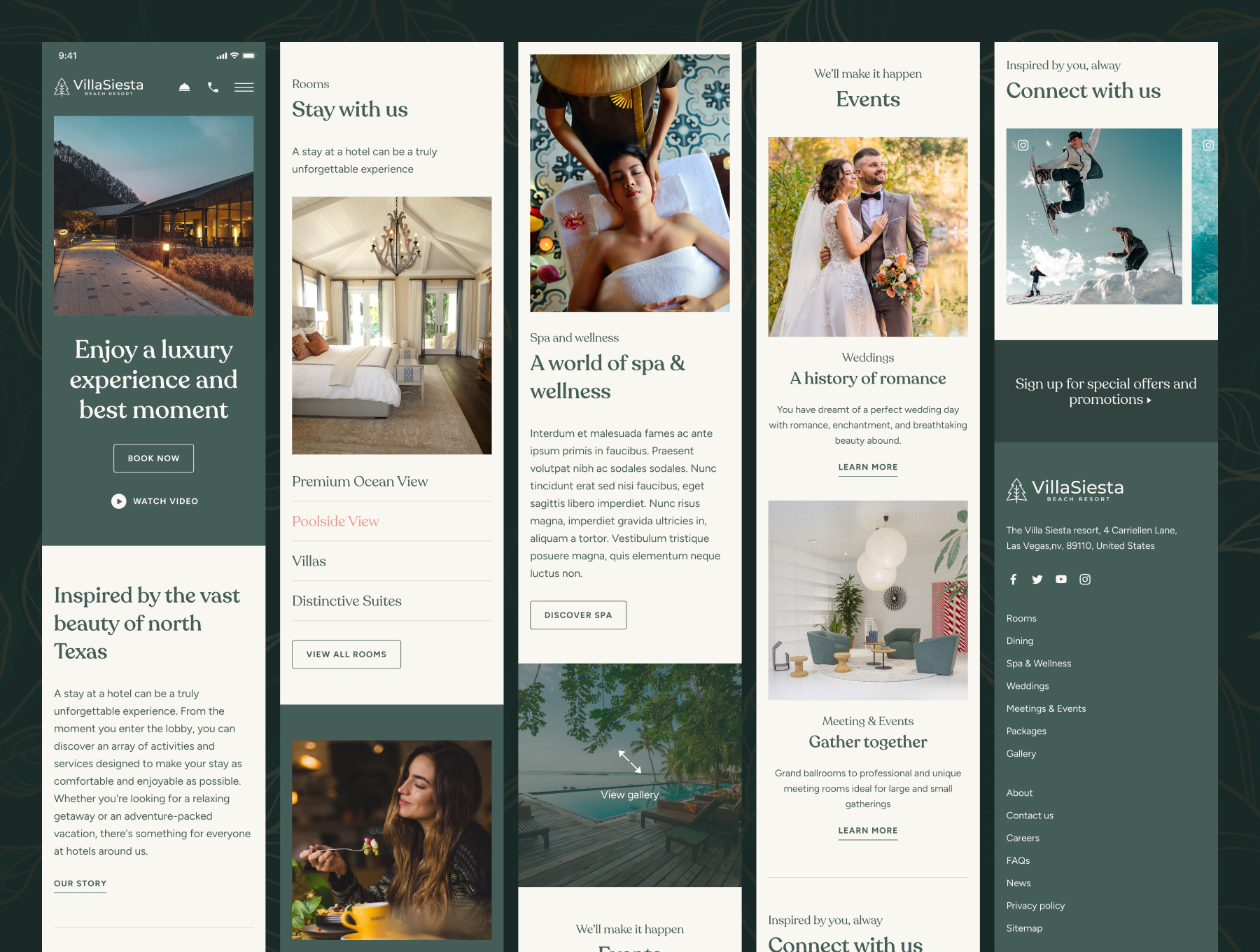This screenshot has width=1260, height=952.
Task: Click Learn More under A history of romance
Action: pos(867,467)
